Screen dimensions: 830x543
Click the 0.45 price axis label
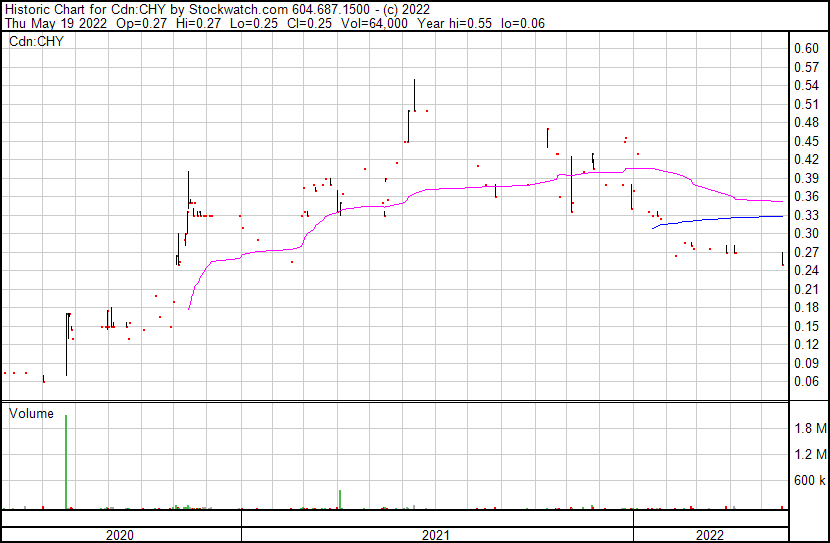pyautogui.click(x=806, y=141)
